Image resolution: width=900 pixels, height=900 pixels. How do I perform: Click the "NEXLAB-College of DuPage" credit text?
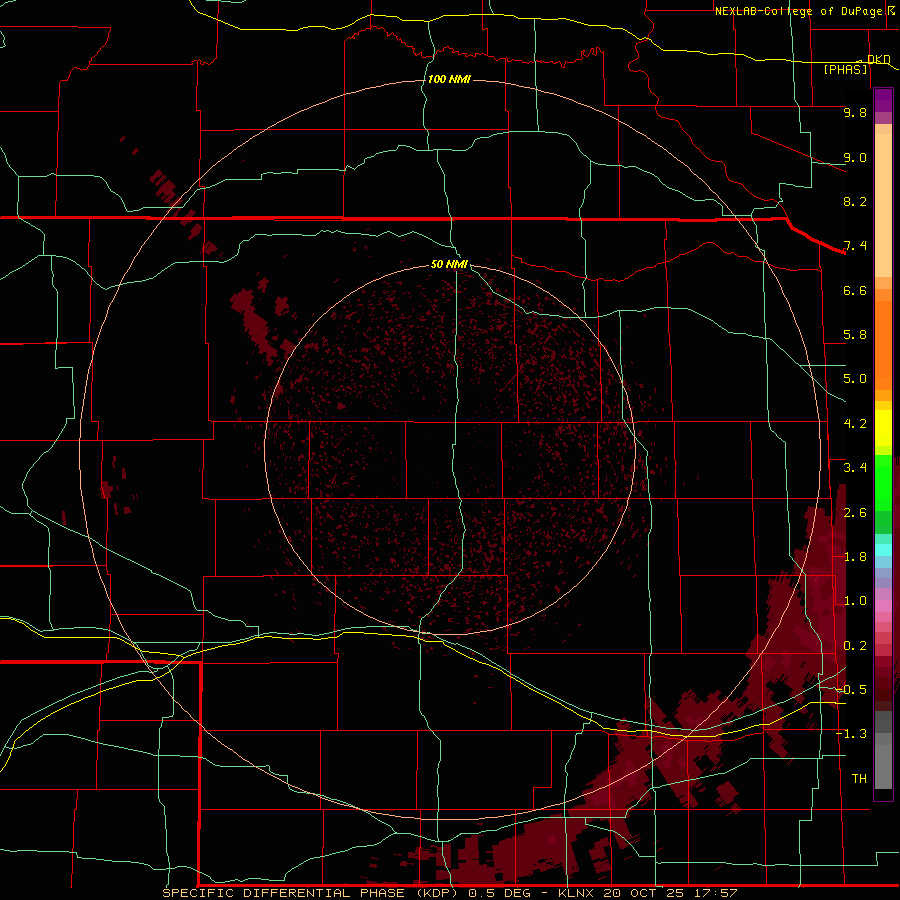pyautogui.click(x=800, y=11)
